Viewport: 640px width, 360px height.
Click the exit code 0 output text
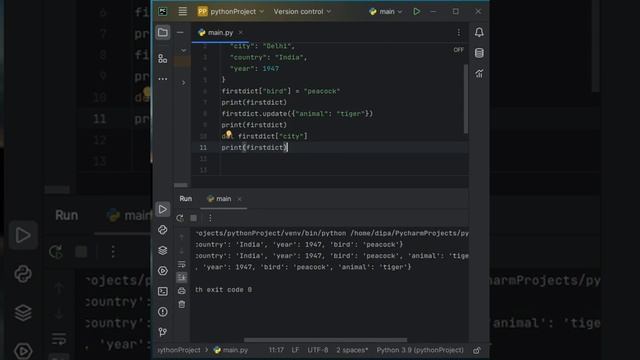tap(223, 290)
